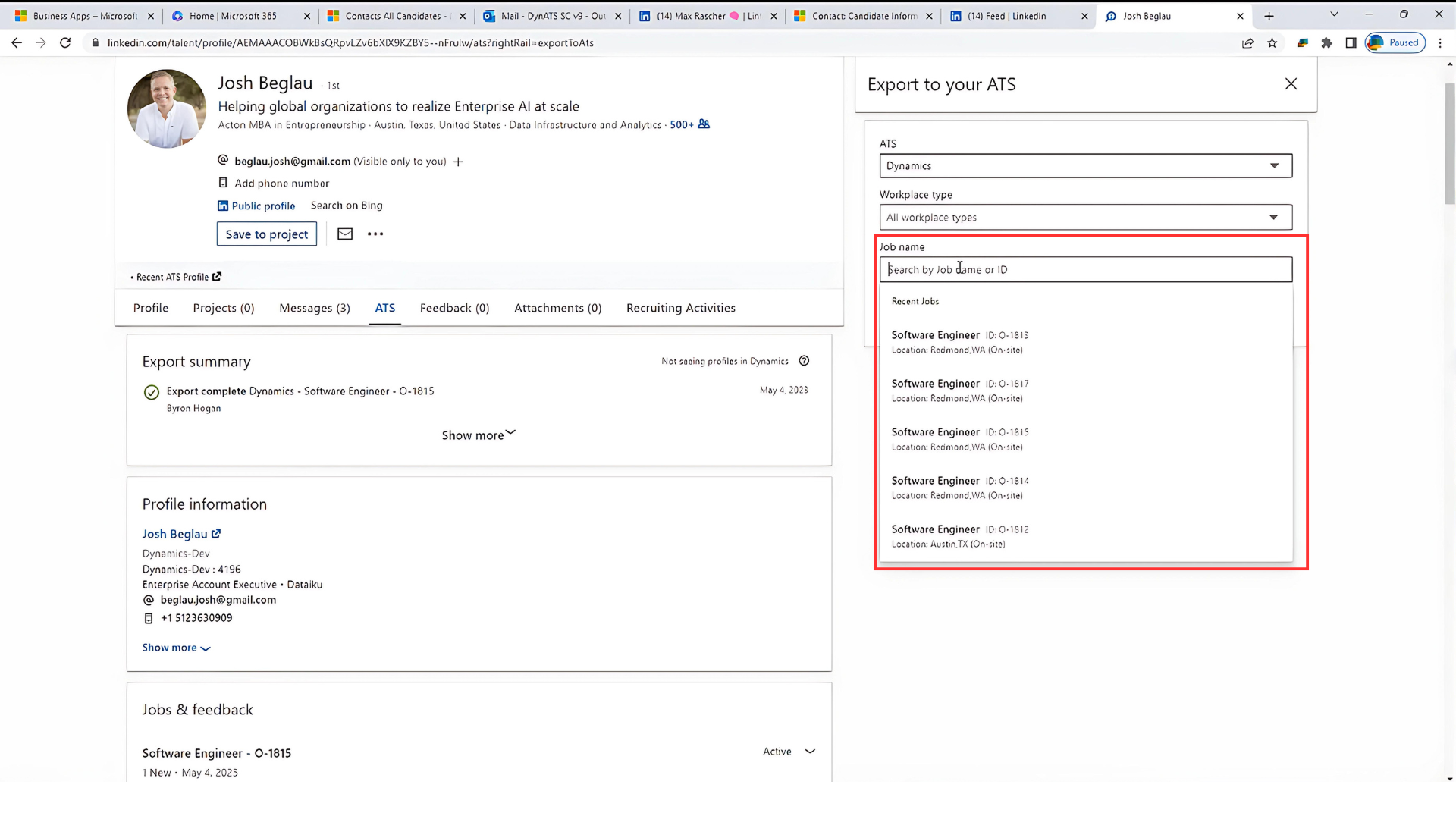
Task: Open the tab search chevron
Action: 1334,14
